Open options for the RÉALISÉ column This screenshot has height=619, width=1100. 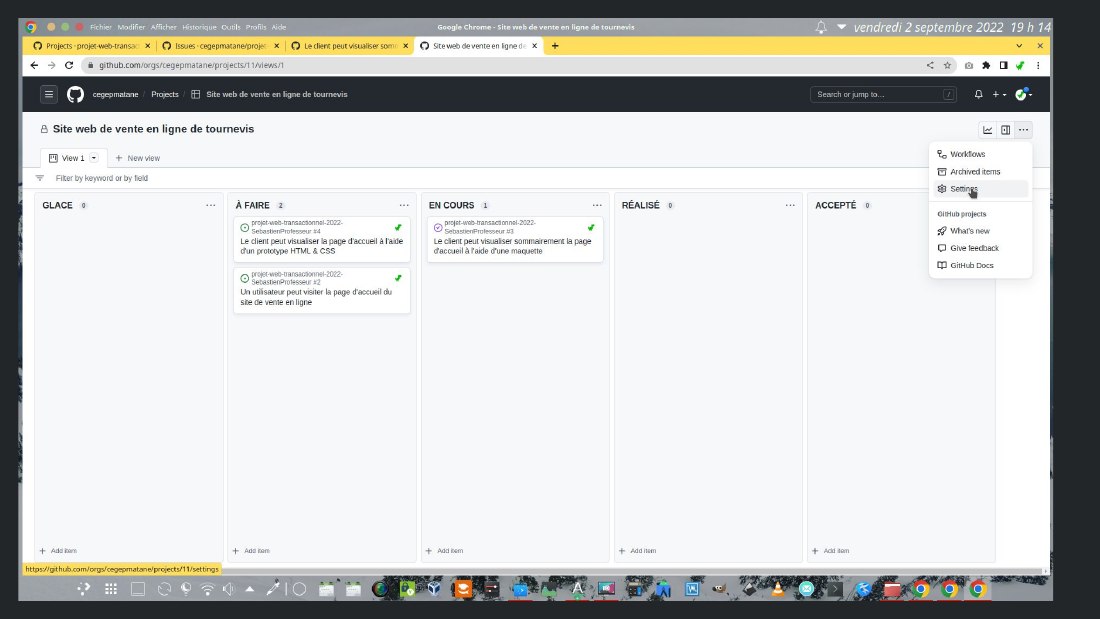790,206
